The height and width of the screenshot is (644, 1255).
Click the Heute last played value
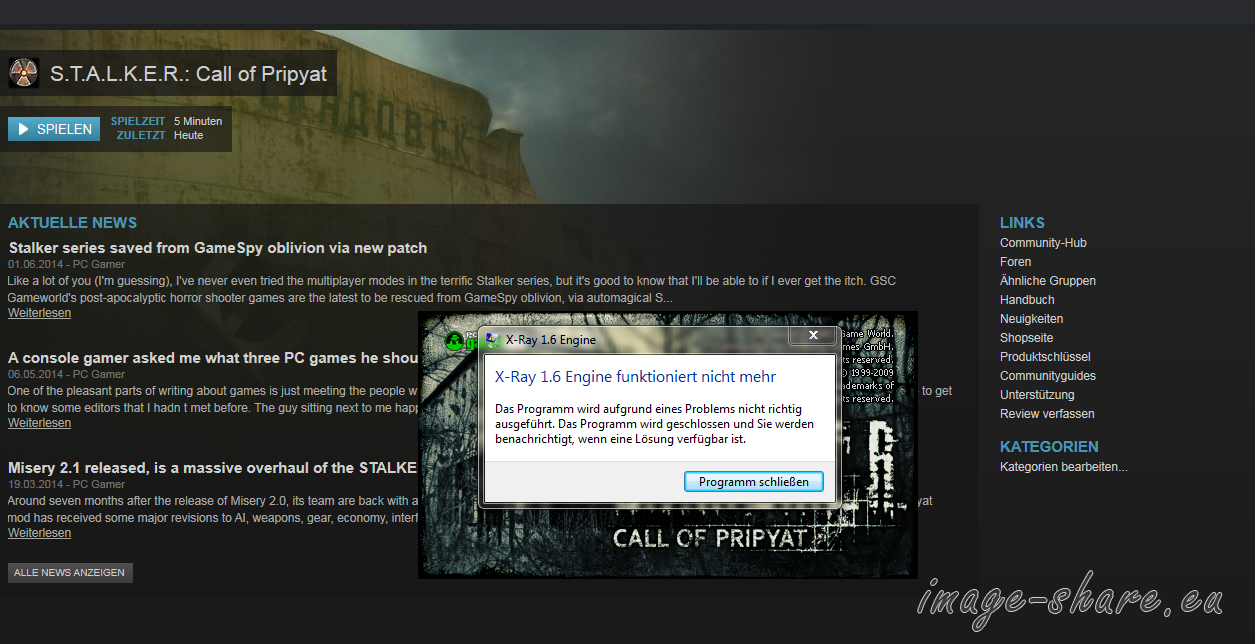pos(188,135)
